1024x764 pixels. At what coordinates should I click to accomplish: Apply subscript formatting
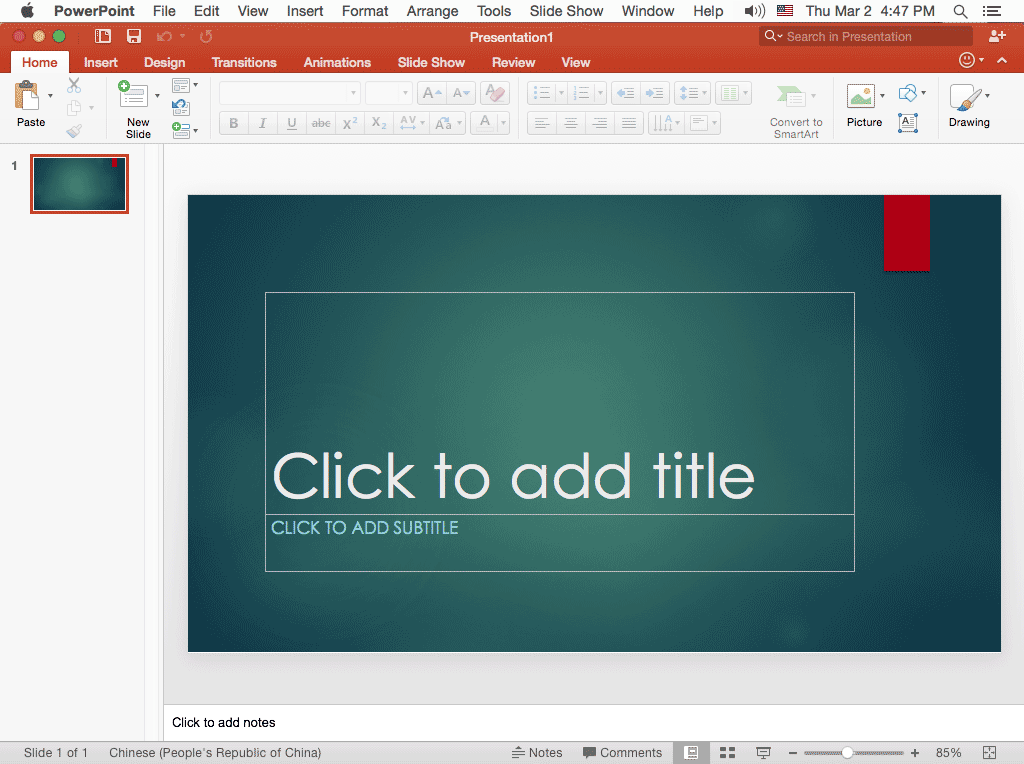point(379,123)
